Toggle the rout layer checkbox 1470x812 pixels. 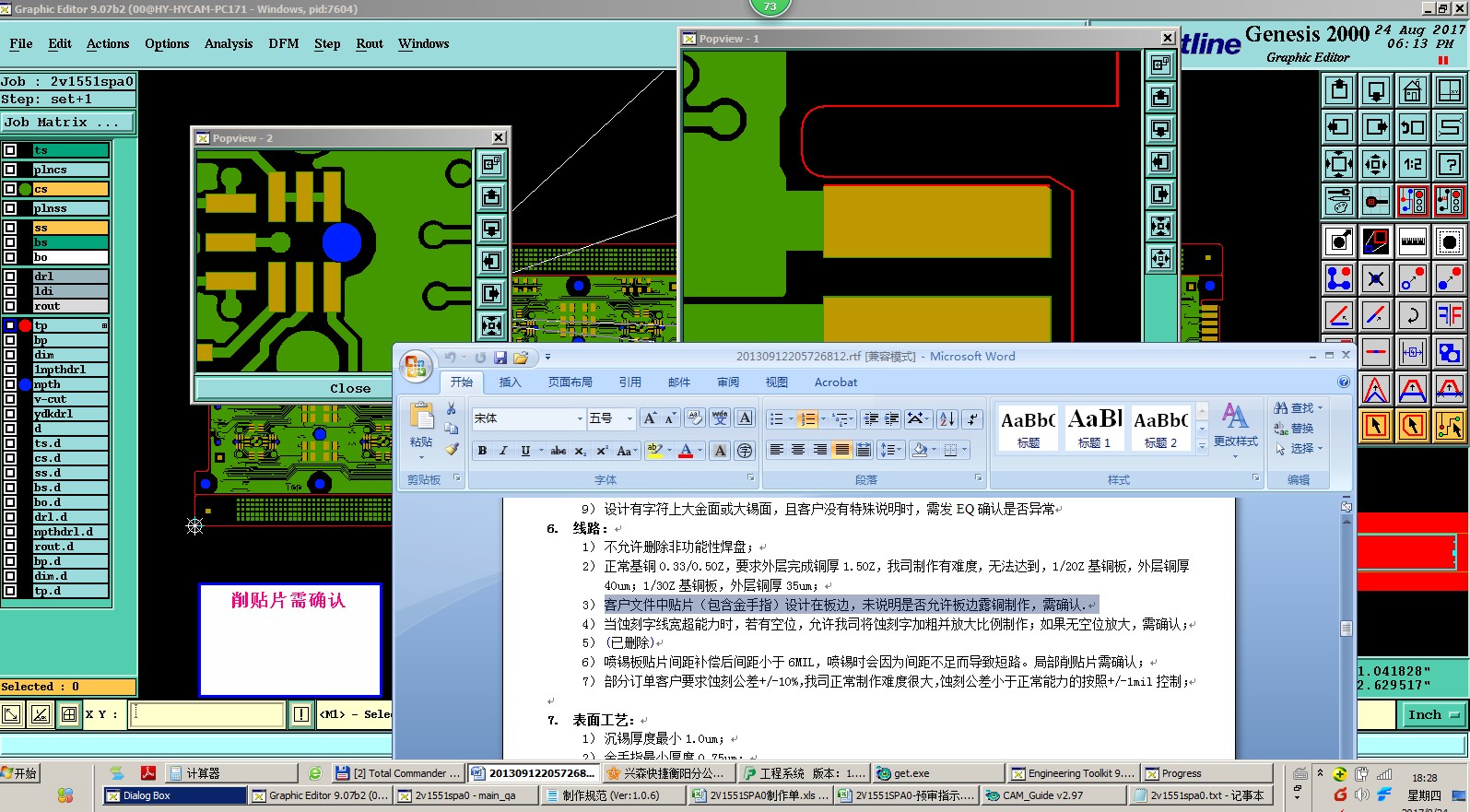10,306
